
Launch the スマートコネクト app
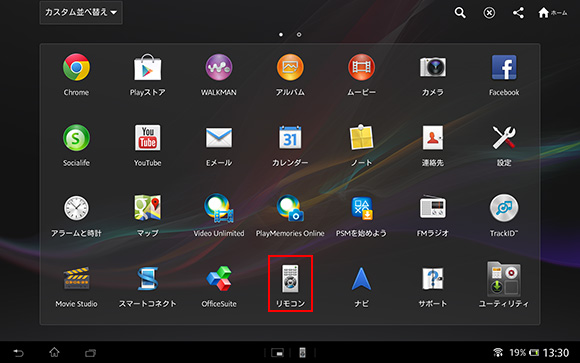tap(148, 286)
